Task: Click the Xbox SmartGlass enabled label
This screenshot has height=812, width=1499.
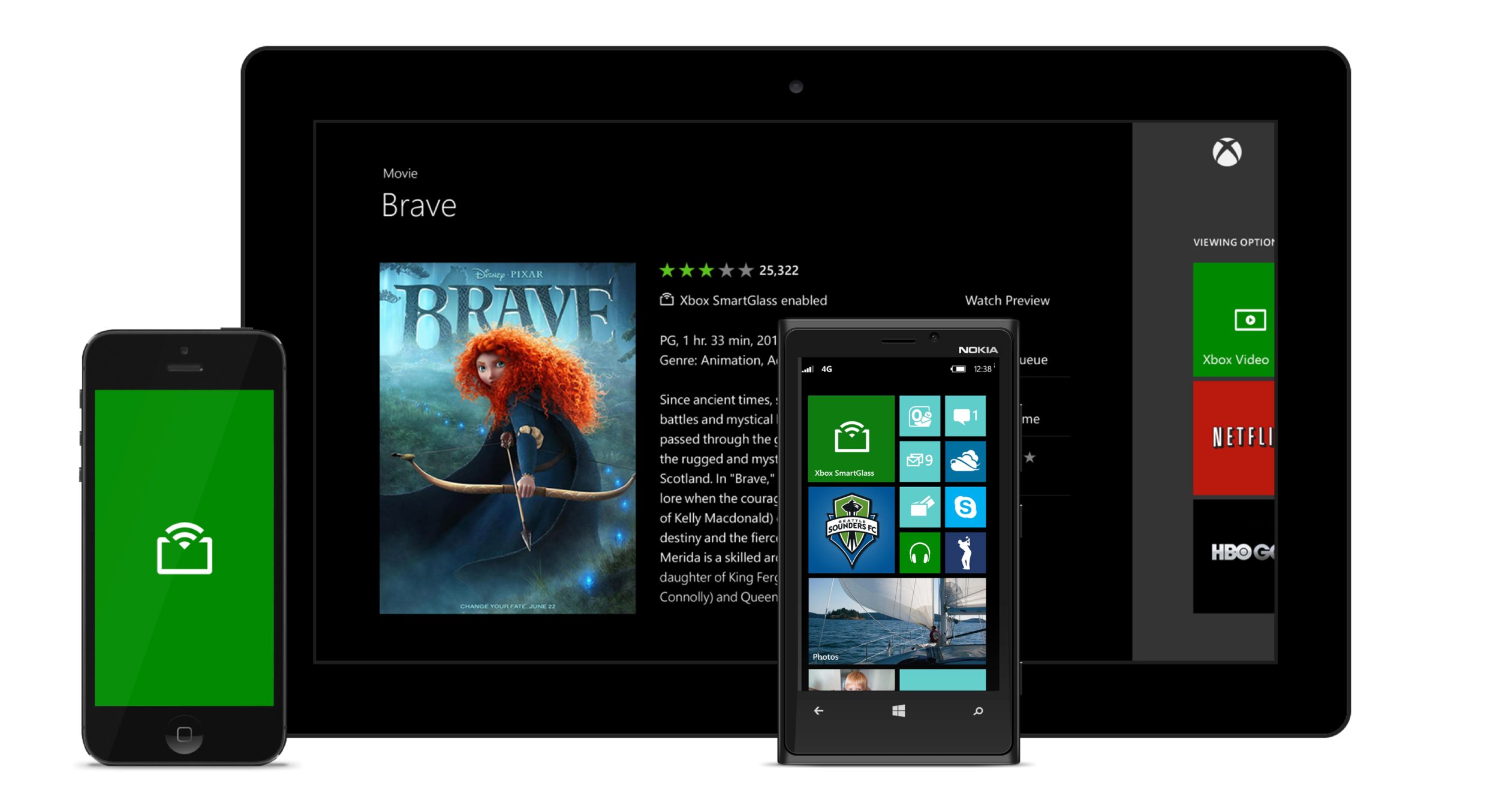Action: 753,300
